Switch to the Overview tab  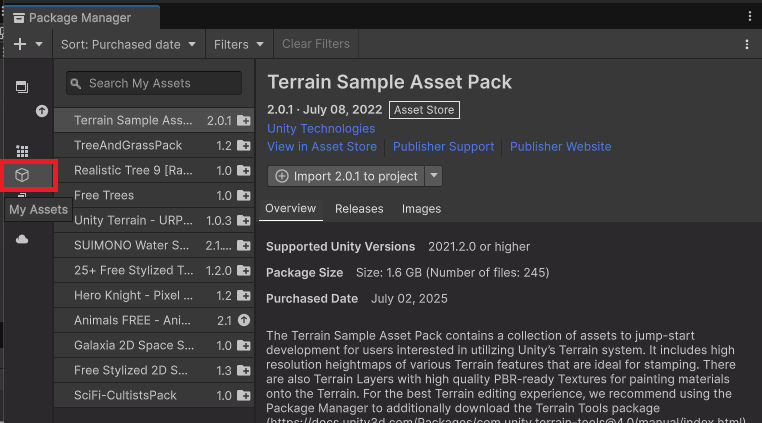tap(290, 209)
